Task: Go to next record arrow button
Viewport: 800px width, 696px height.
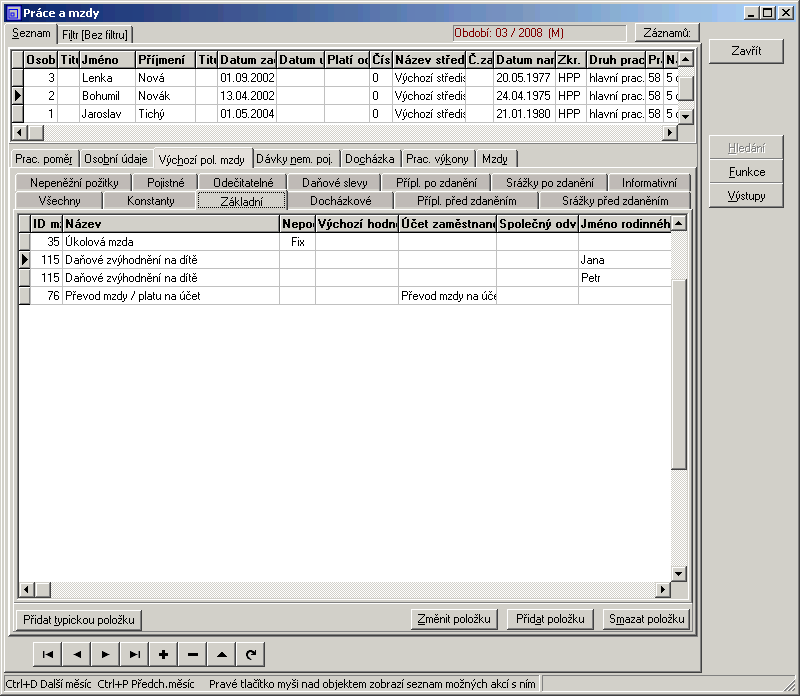Action: 106,654
